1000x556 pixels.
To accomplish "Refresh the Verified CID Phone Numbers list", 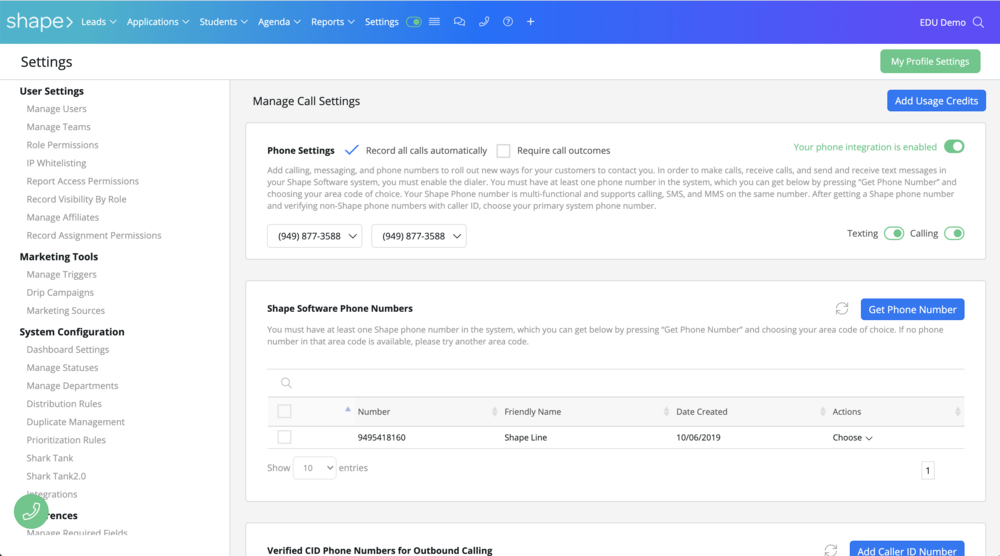I will (x=830, y=550).
